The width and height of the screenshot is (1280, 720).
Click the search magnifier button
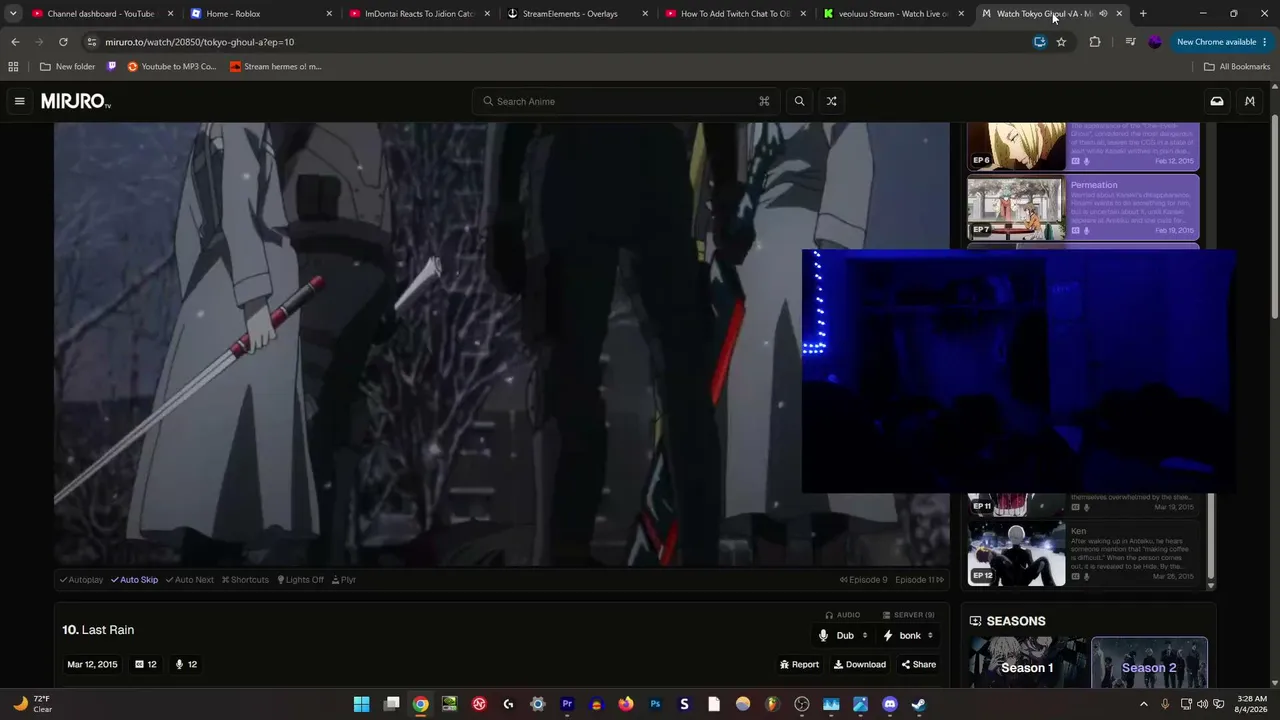click(799, 101)
